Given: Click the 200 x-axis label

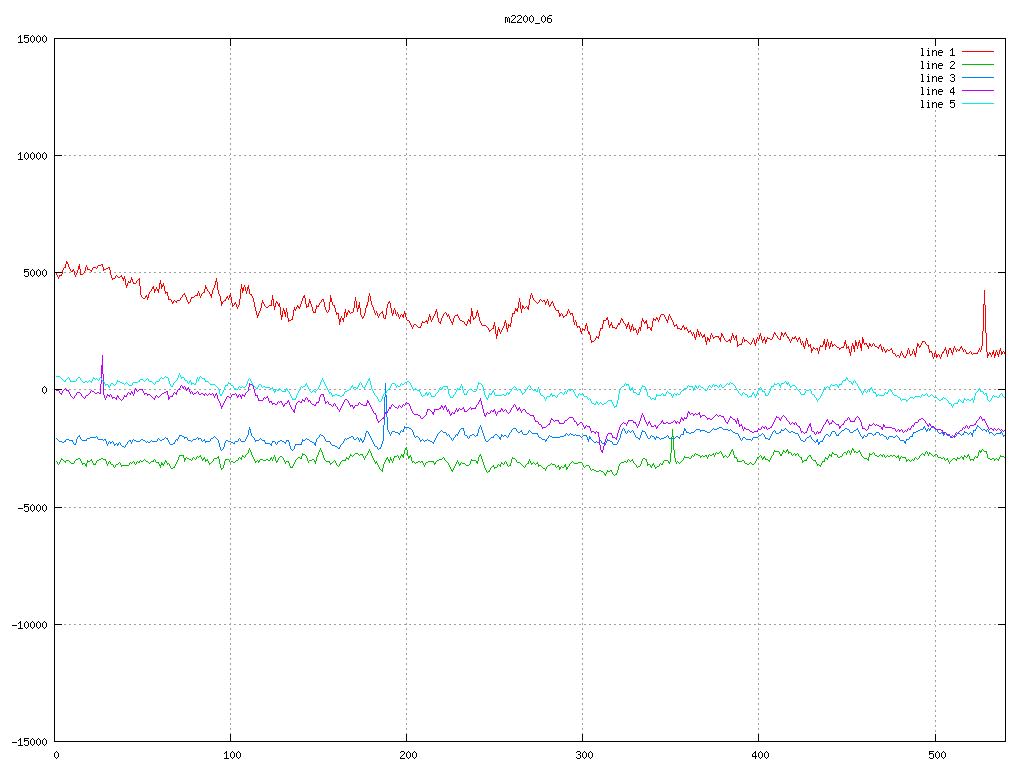Looking at the screenshot, I should point(408,756).
